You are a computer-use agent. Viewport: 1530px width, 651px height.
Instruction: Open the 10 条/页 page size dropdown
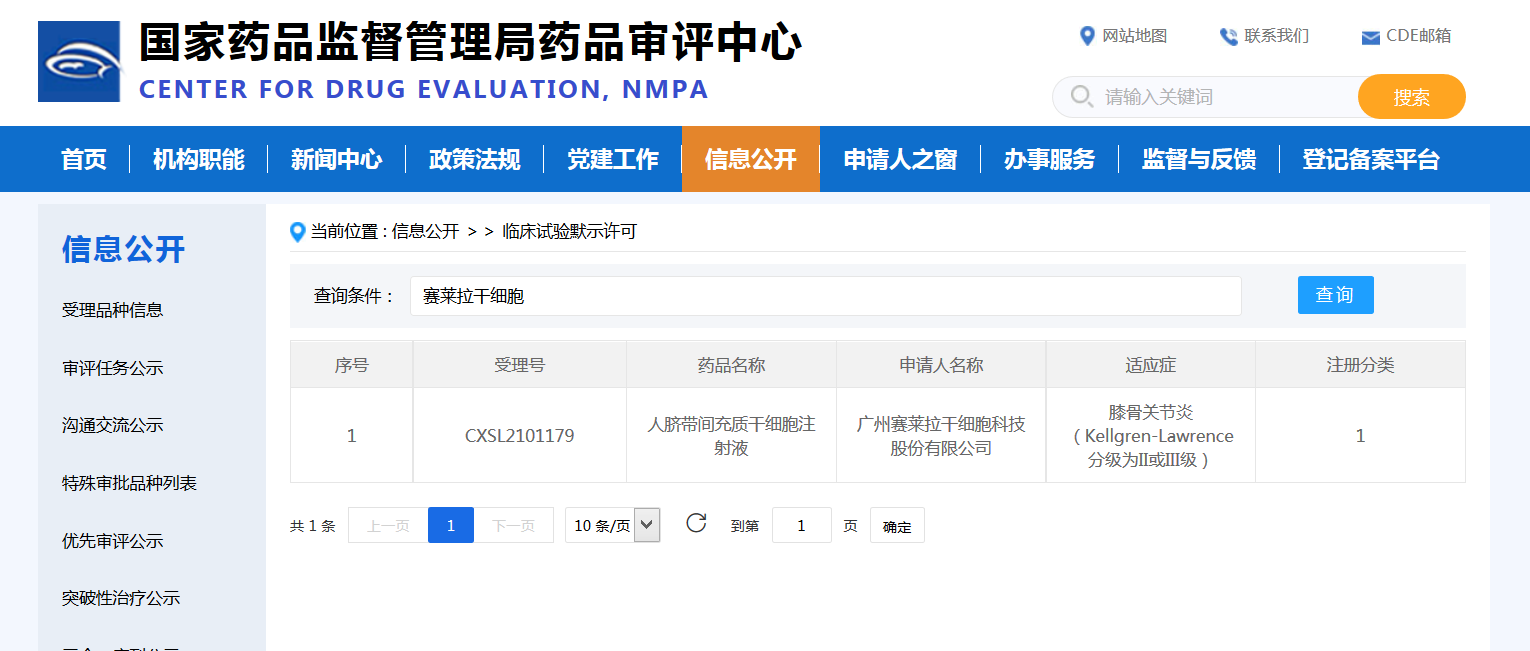(x=613, y=525)
